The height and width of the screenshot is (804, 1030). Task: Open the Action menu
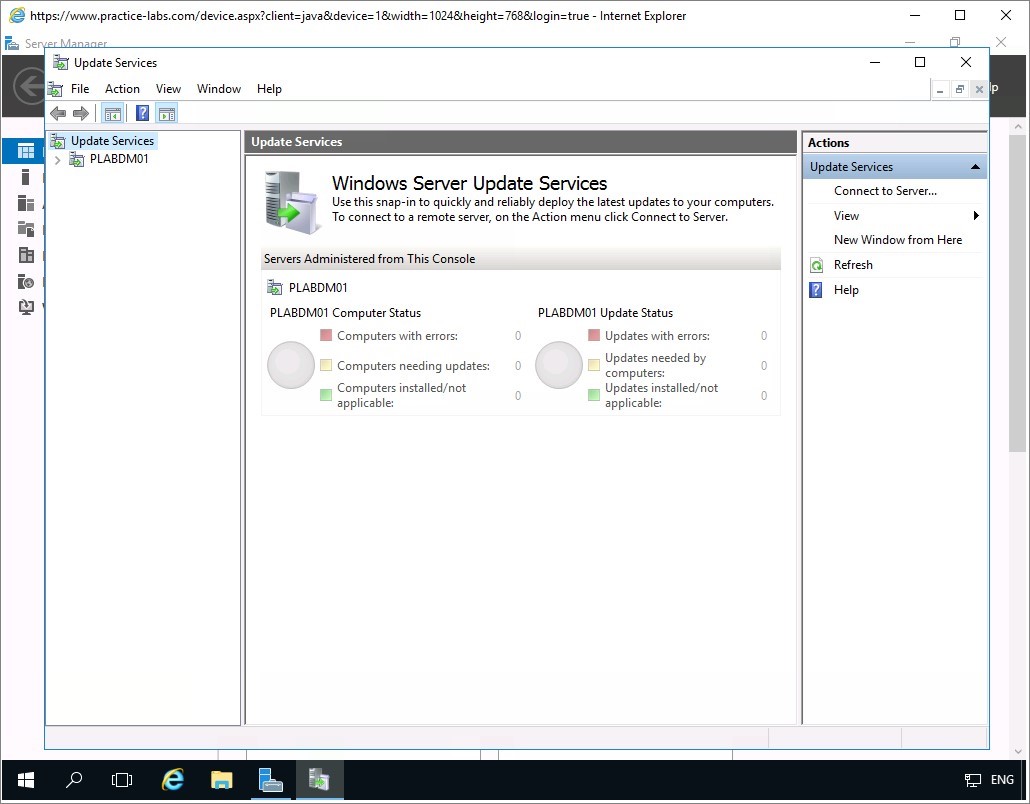tap(122, 89)
